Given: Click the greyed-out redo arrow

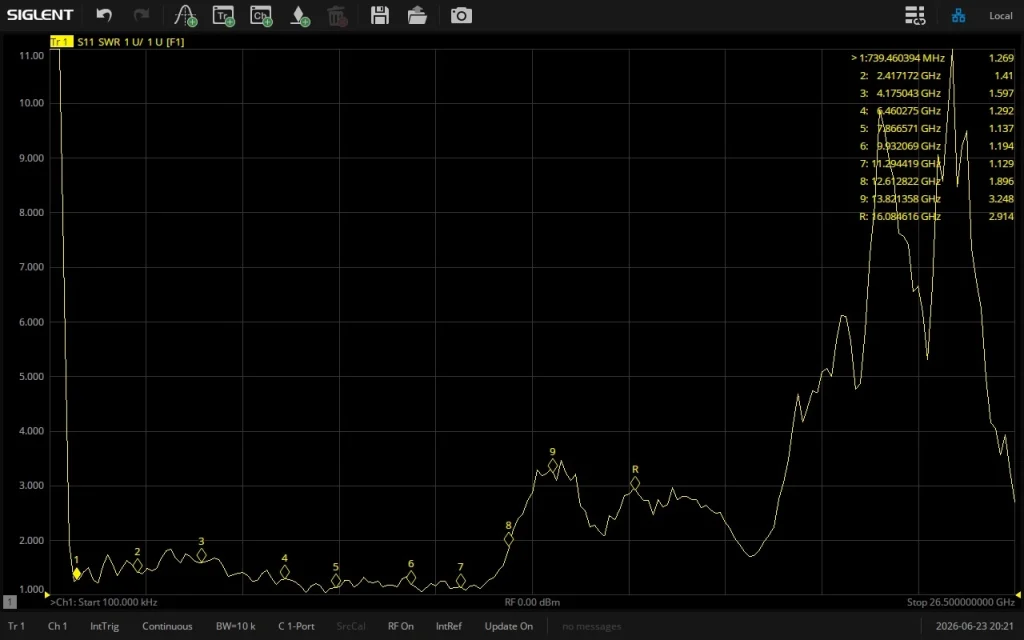Looking at the screenshot, I should pyautogui.click(x=141, y=15).
